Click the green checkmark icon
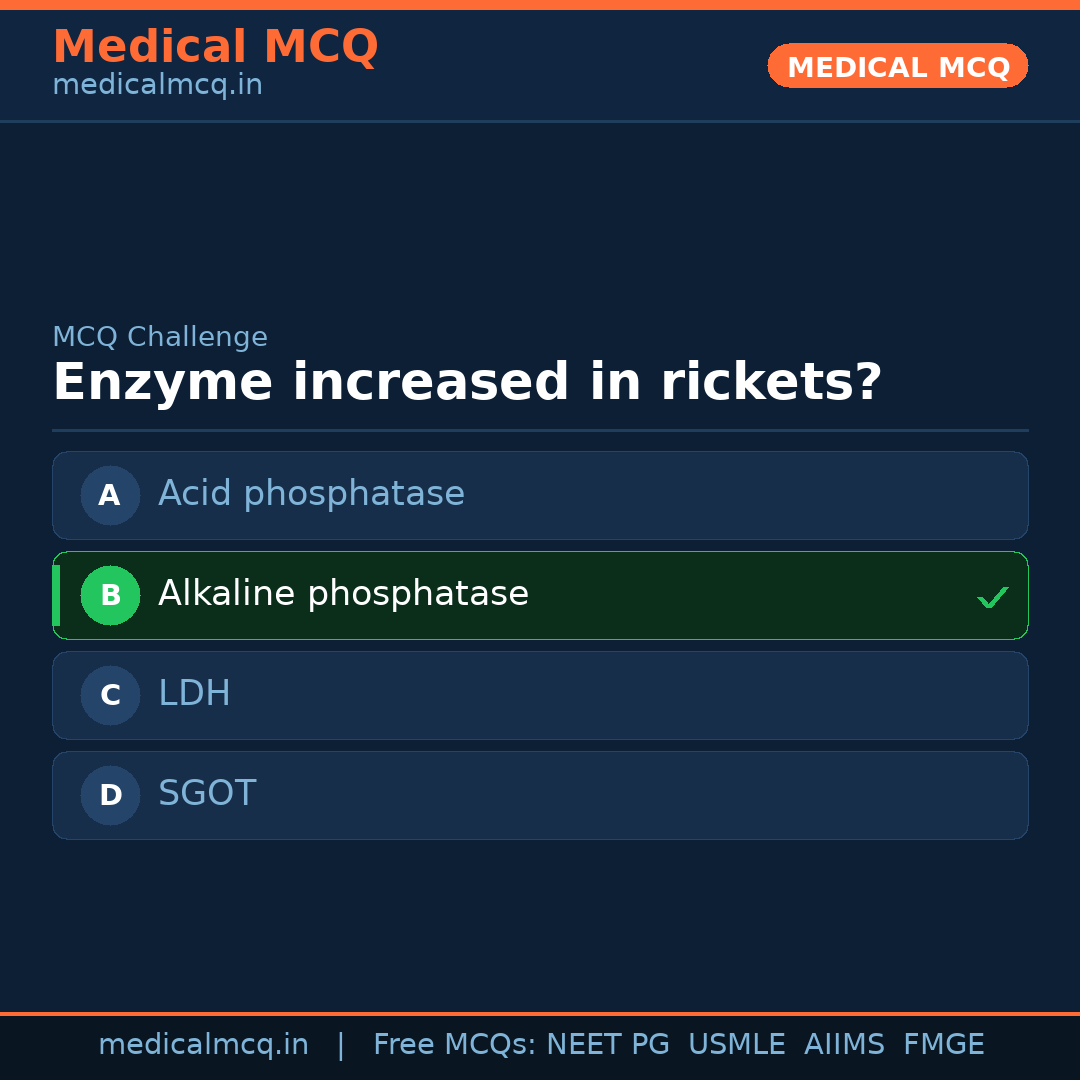Screen dimensions: 1080x1080 point(992,597)
